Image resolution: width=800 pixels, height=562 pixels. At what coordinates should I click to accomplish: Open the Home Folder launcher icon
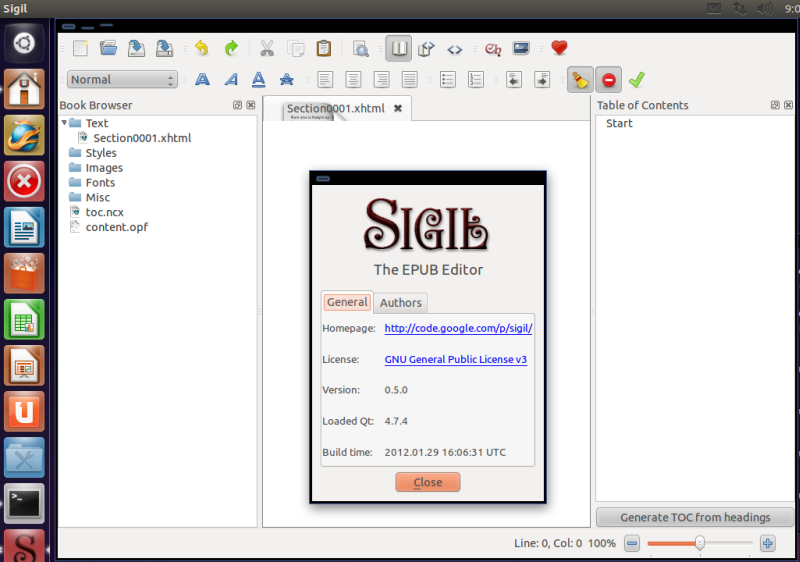24,89
